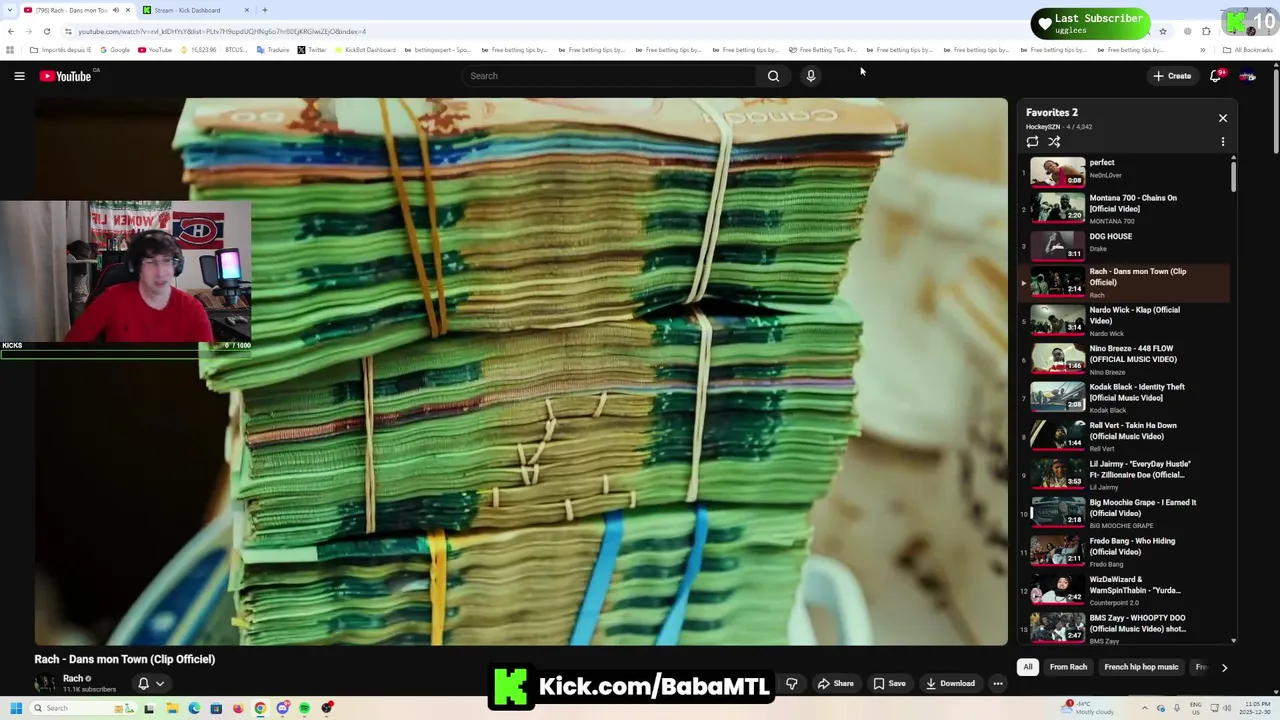The height and width of the screenshot is (720, 1280).
Task: Expand hidden bookmarks chevron
Action: pos(1202,49)
